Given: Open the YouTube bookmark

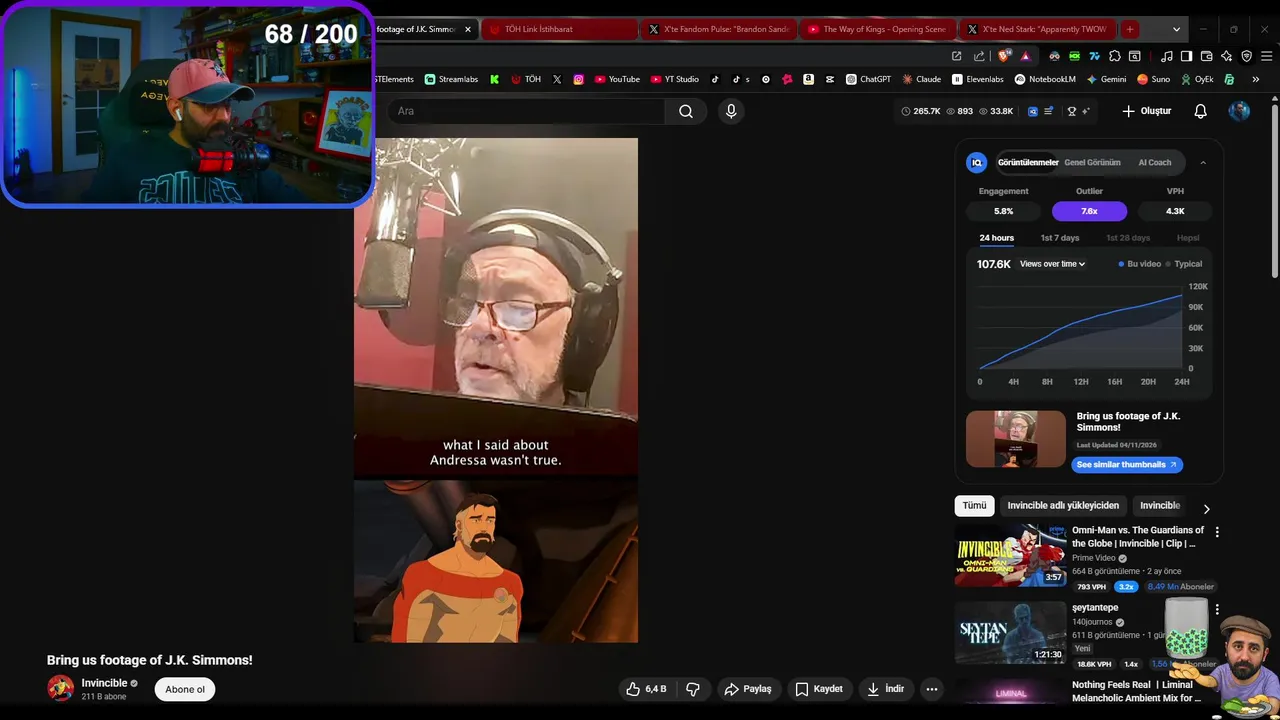Looking at the screenshot, I should tap(616, 79).
